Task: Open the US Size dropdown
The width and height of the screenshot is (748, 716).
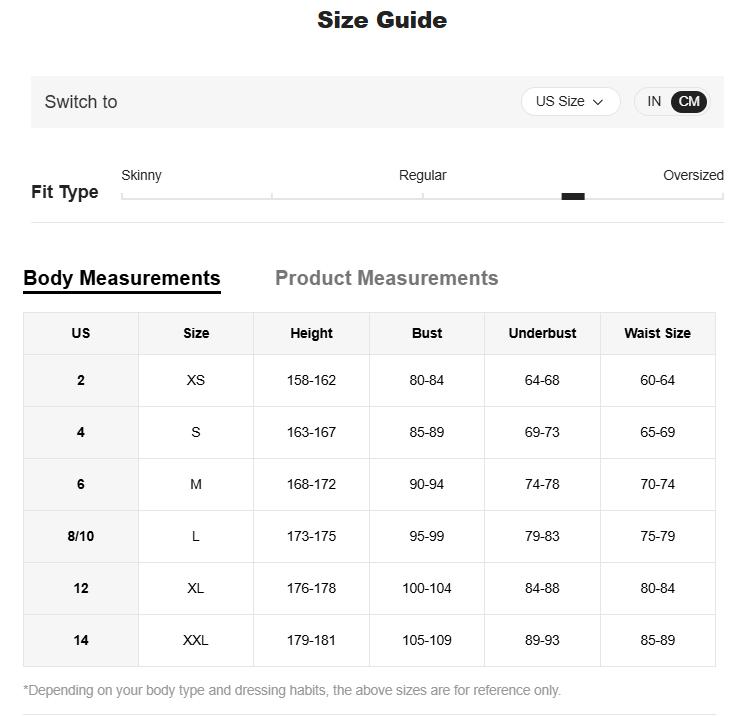Action: 570,101
